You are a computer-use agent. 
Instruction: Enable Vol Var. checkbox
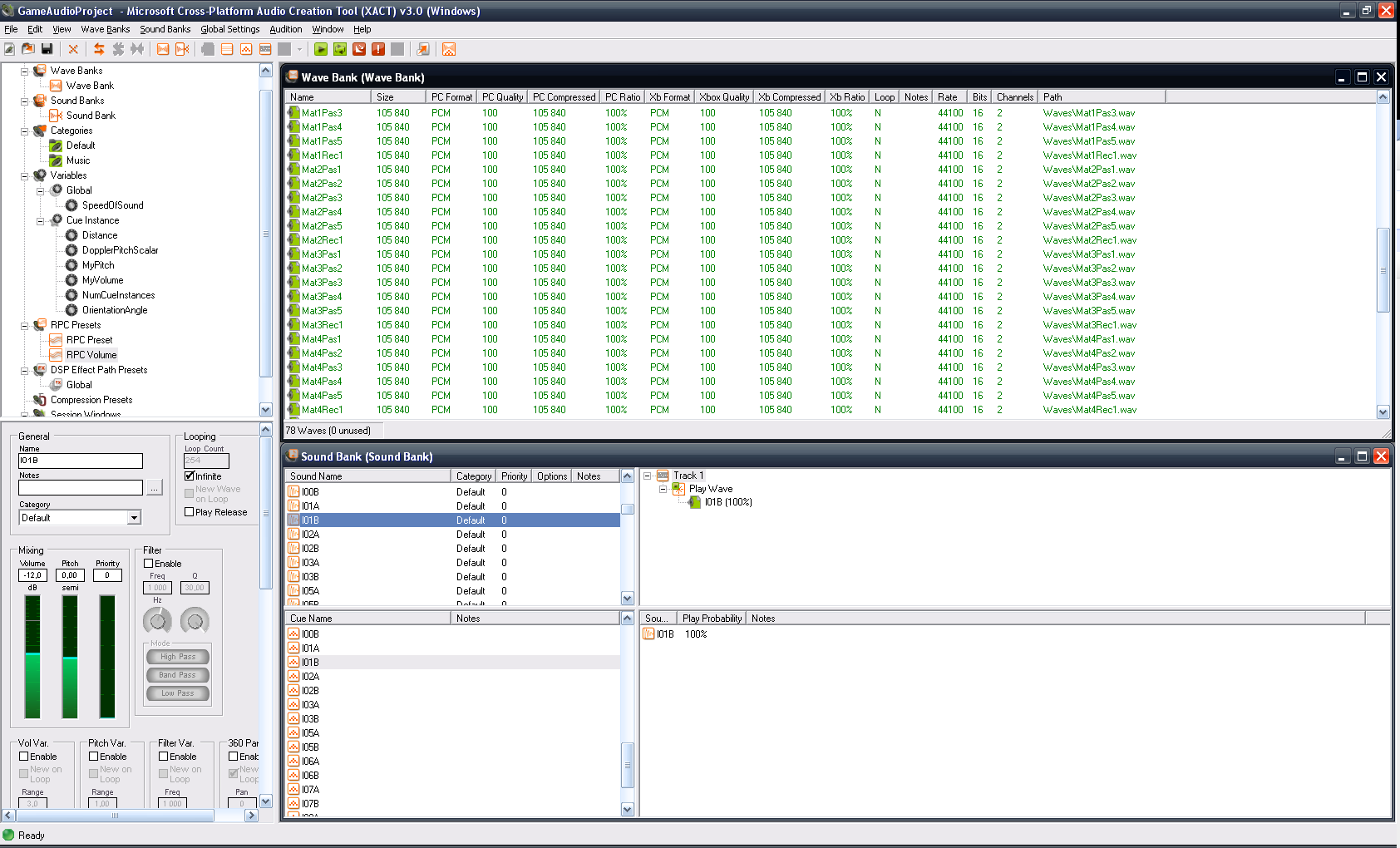24,757
